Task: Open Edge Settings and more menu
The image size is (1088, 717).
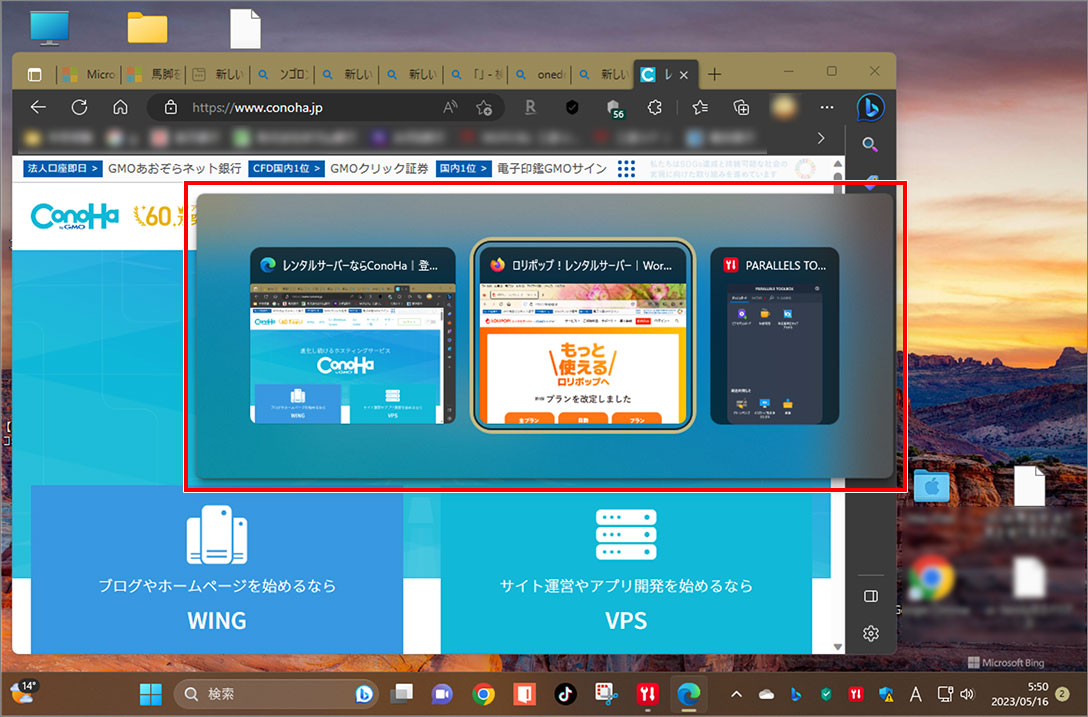Action: 826,108
